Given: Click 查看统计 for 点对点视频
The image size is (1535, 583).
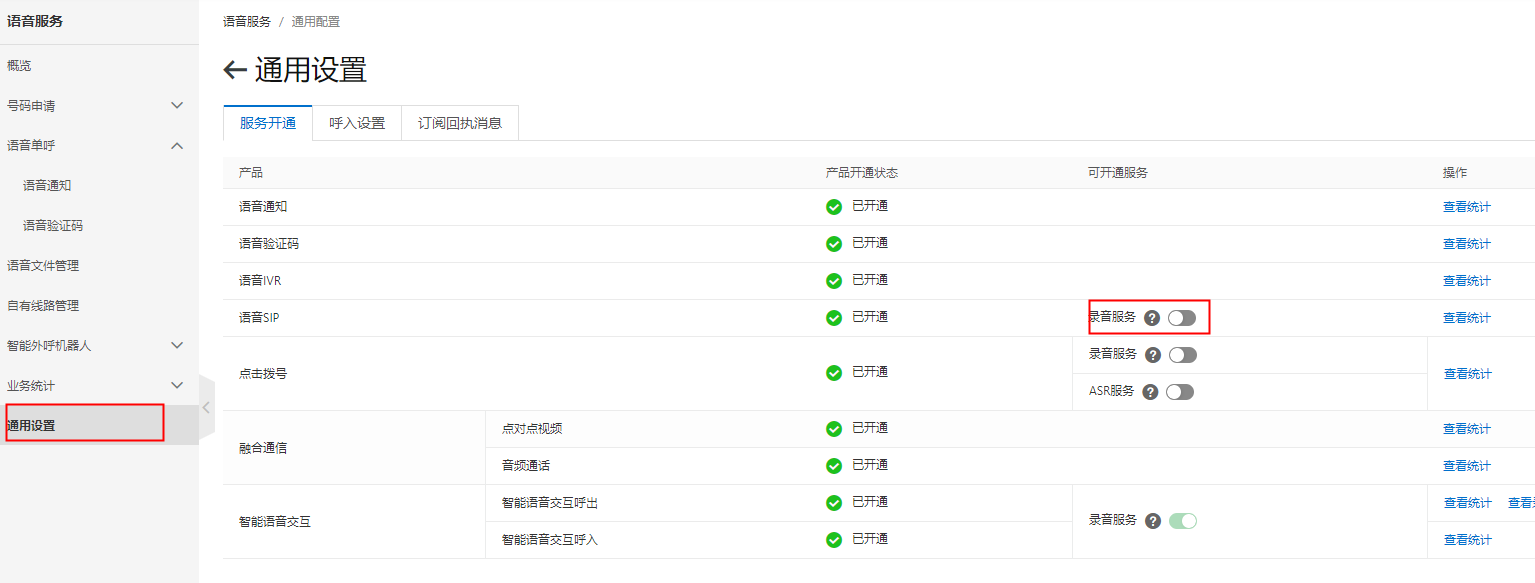Looking at the screenshot, I should coord(1466,429).
